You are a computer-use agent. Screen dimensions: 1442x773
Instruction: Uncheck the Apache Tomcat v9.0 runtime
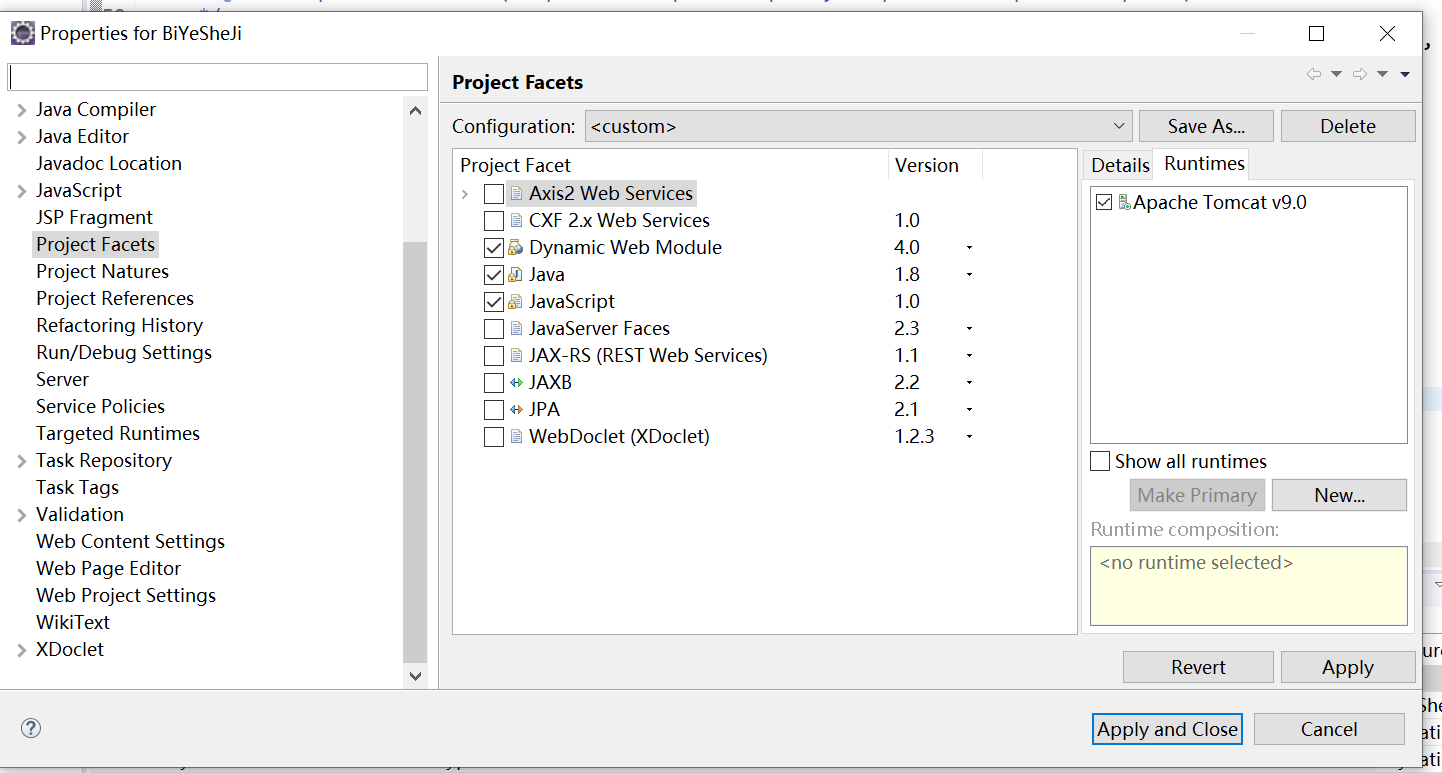1104,203
